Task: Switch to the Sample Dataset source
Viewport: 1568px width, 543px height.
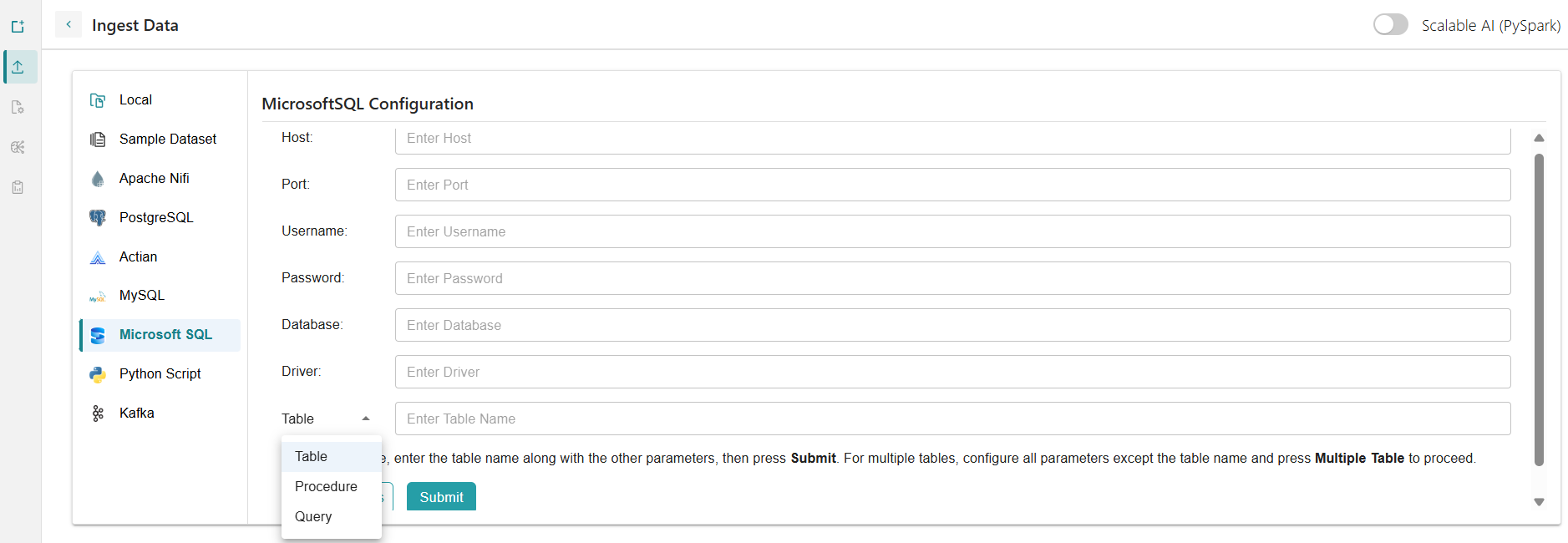Action: (x=167, y=139)
